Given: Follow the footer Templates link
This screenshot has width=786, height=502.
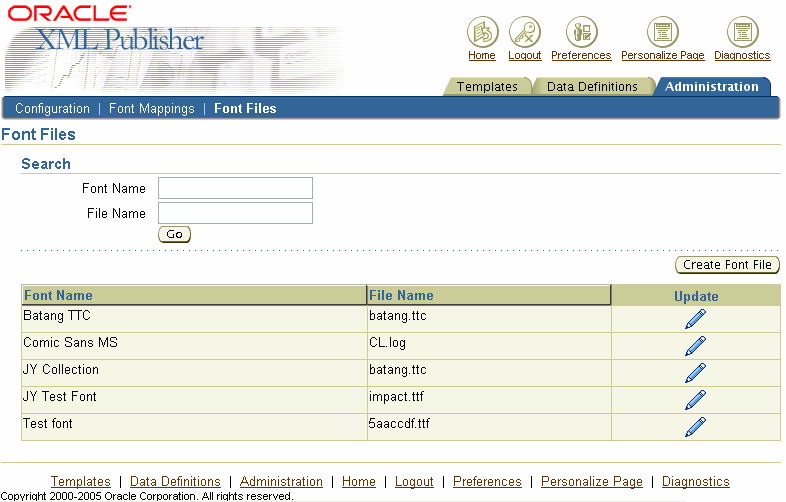Looking at the screenshot, I should click(x=81, y=481).
